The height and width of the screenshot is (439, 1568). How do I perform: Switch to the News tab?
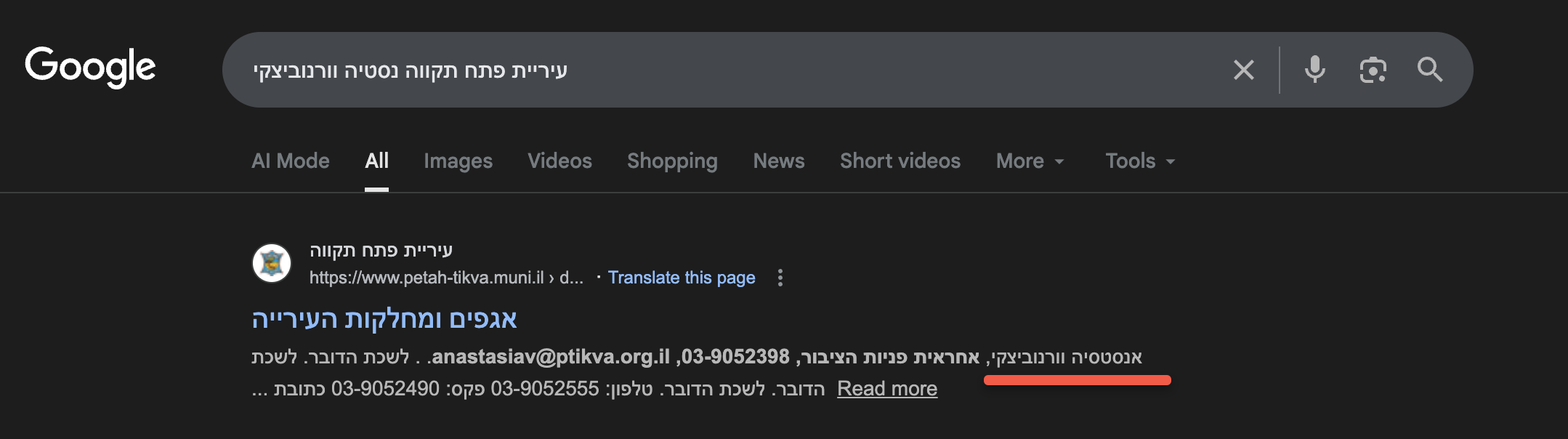click(x=778, y=161)
